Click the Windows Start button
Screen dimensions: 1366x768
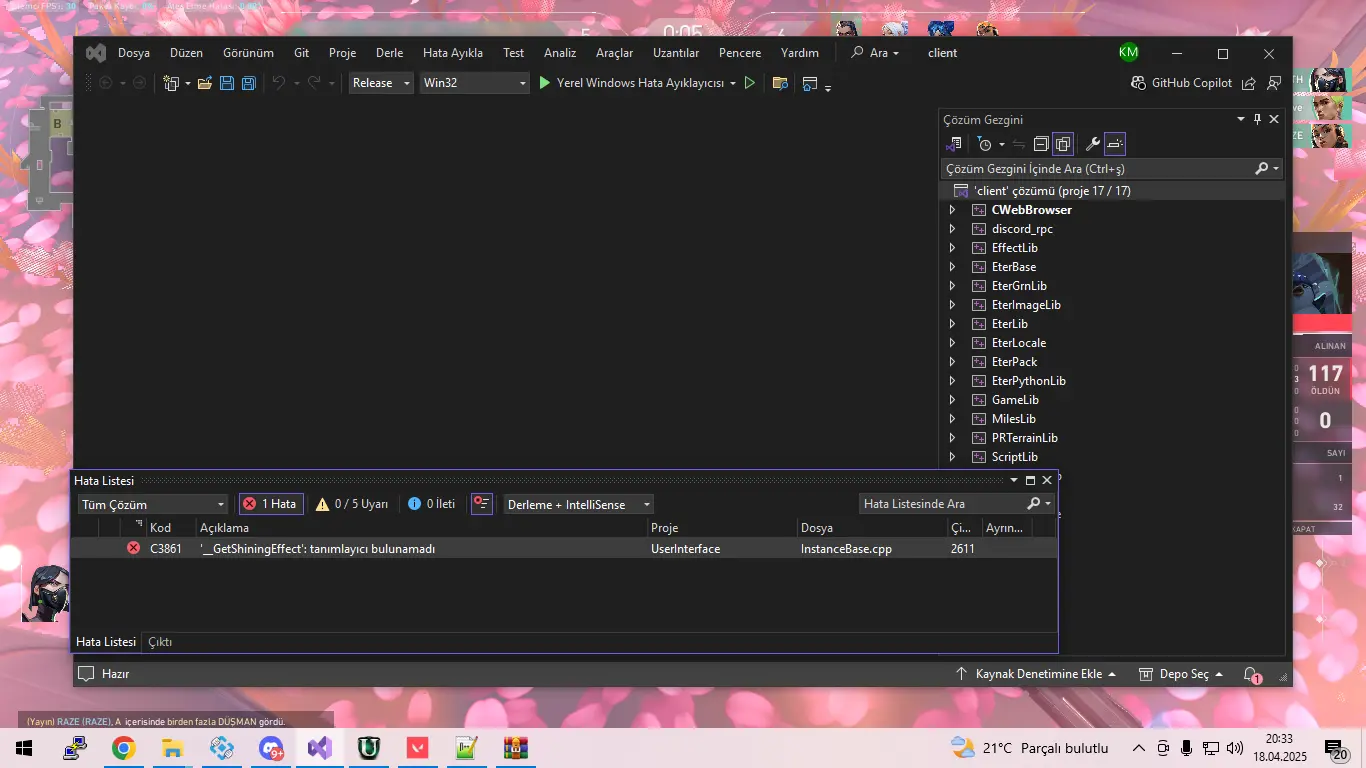coord(25,748)
